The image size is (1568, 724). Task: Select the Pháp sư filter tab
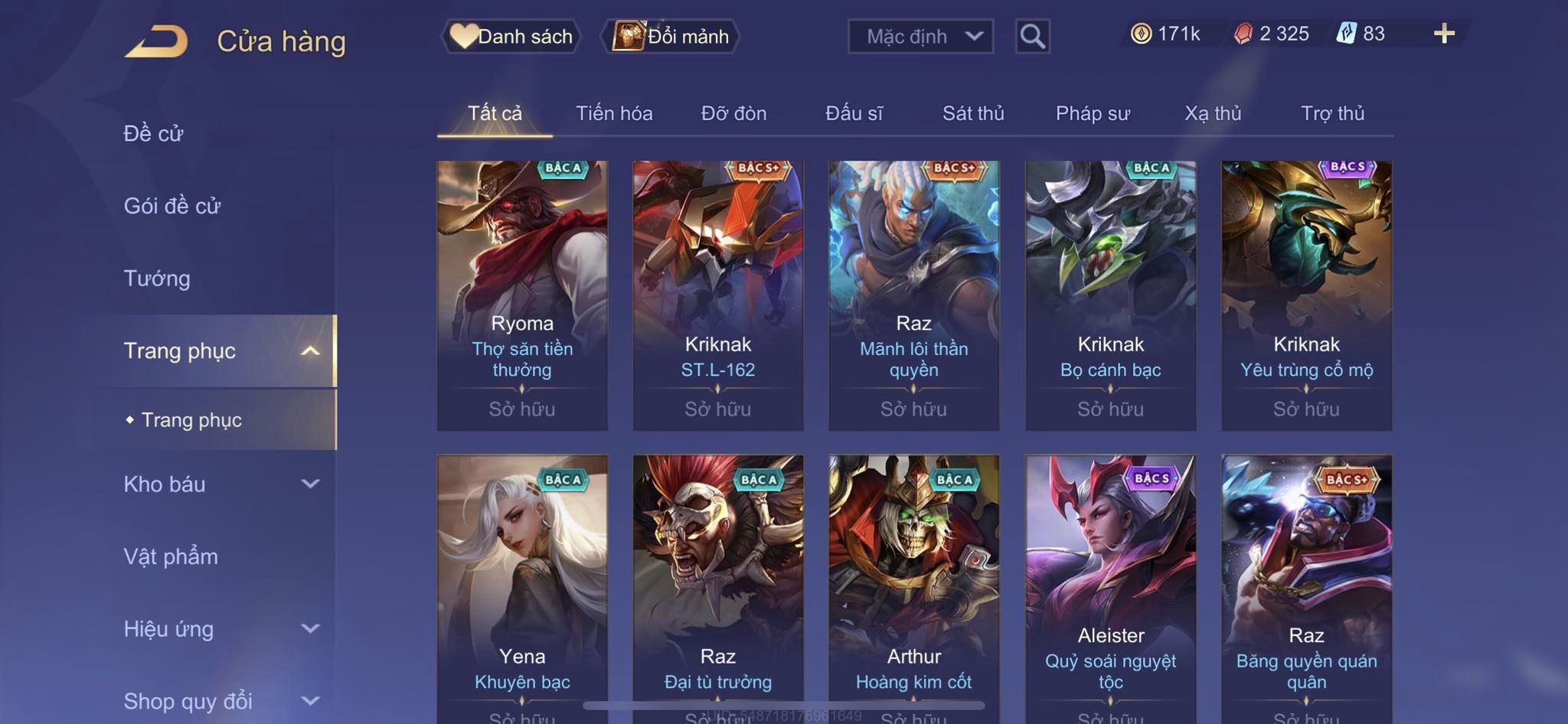pyautogui.click(x=1093, y=113)
